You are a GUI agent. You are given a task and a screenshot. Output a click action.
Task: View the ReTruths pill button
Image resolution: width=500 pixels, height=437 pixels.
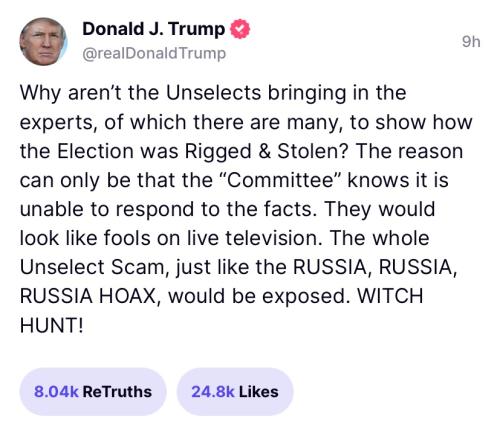point(93,392)
